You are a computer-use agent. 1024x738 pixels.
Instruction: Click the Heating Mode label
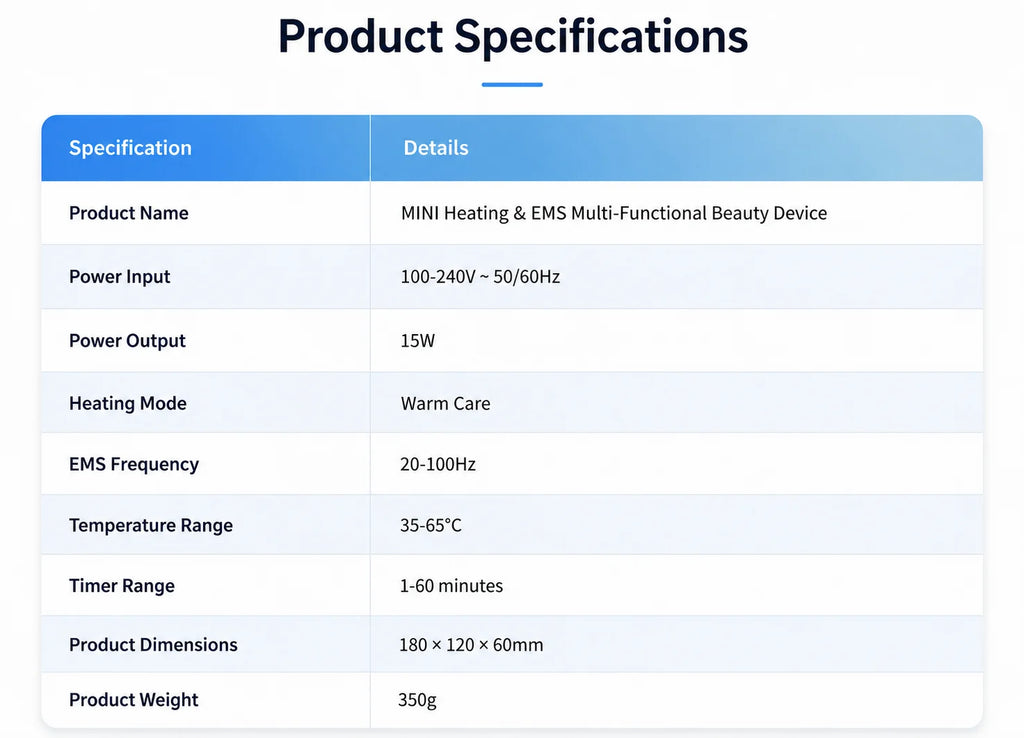tap(128, 404)
